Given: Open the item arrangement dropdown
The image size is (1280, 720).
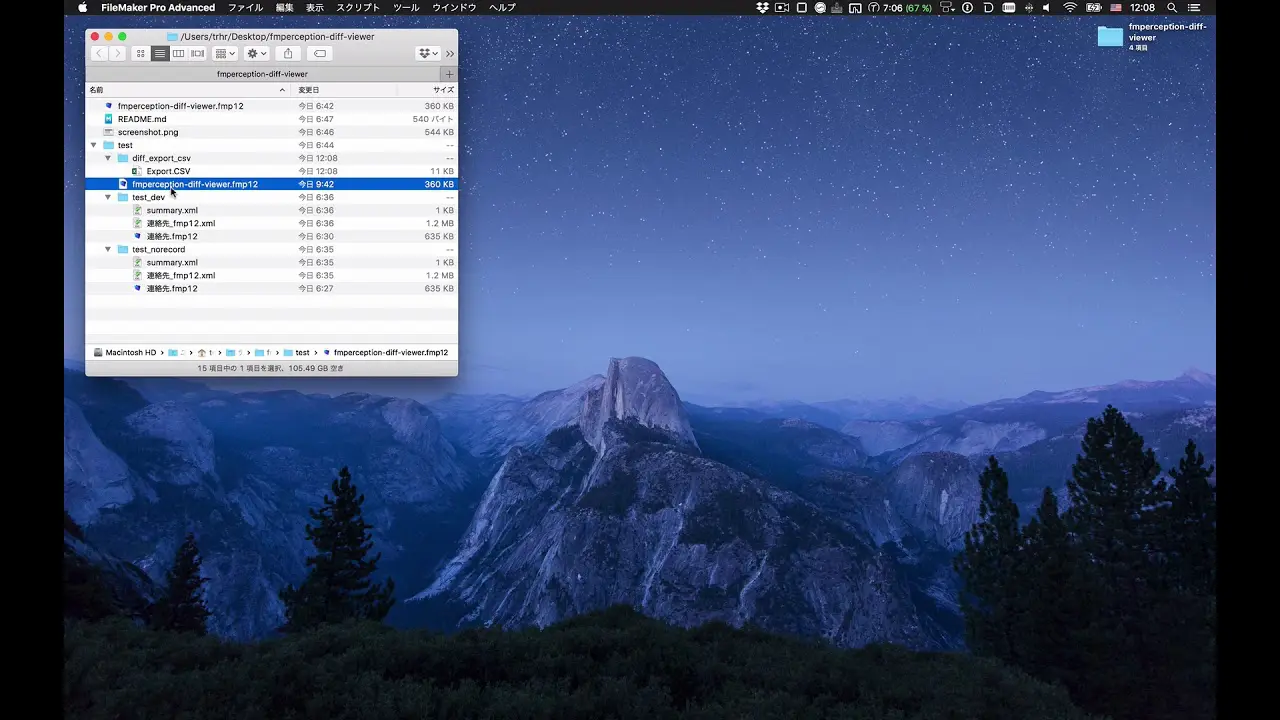Looking at the screenshot, I should tap(225, 54).
